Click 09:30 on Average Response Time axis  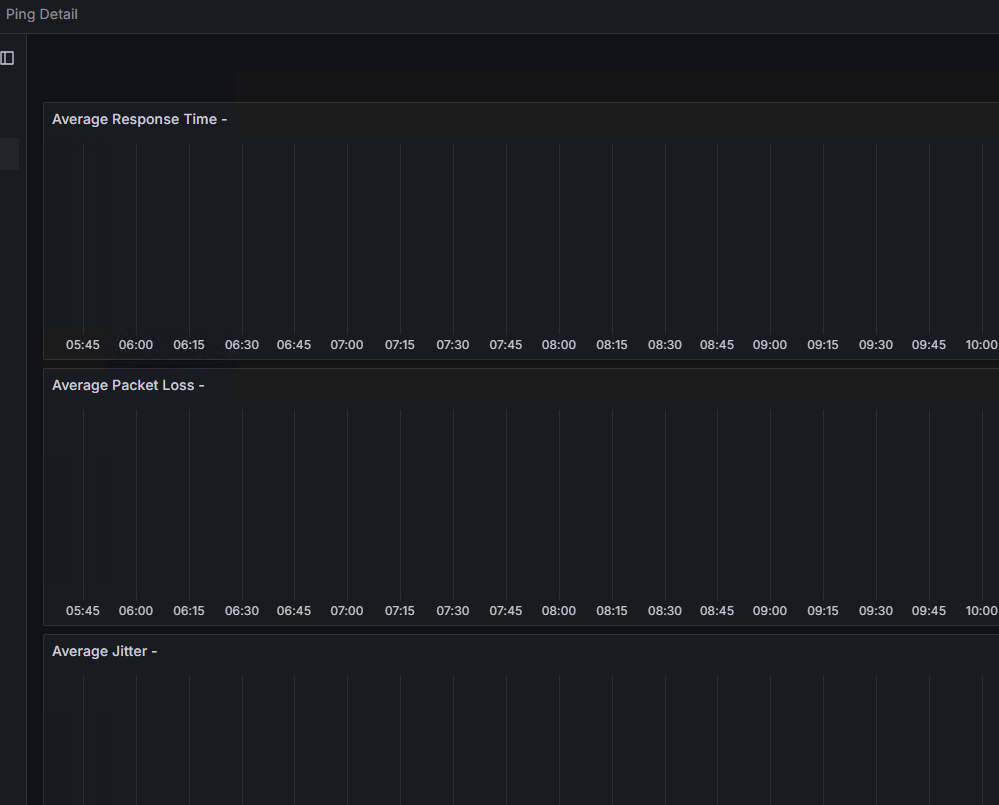[x=876, y=345]
